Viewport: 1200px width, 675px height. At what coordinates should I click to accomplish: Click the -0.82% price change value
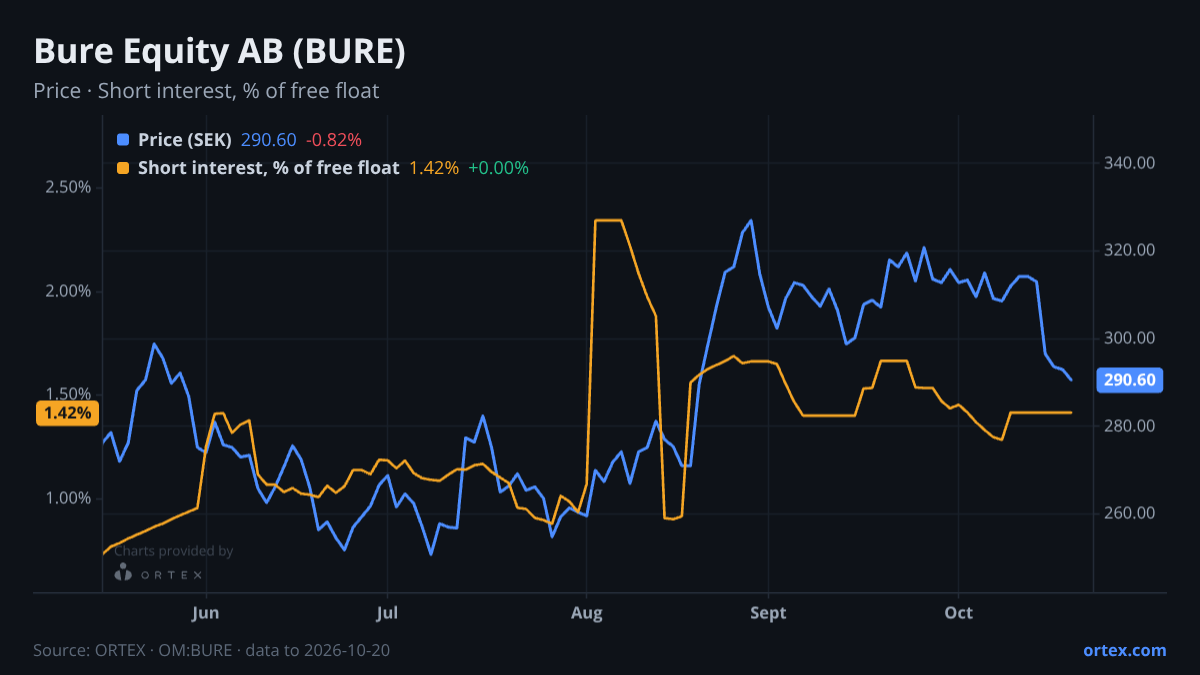pos(333,140)
